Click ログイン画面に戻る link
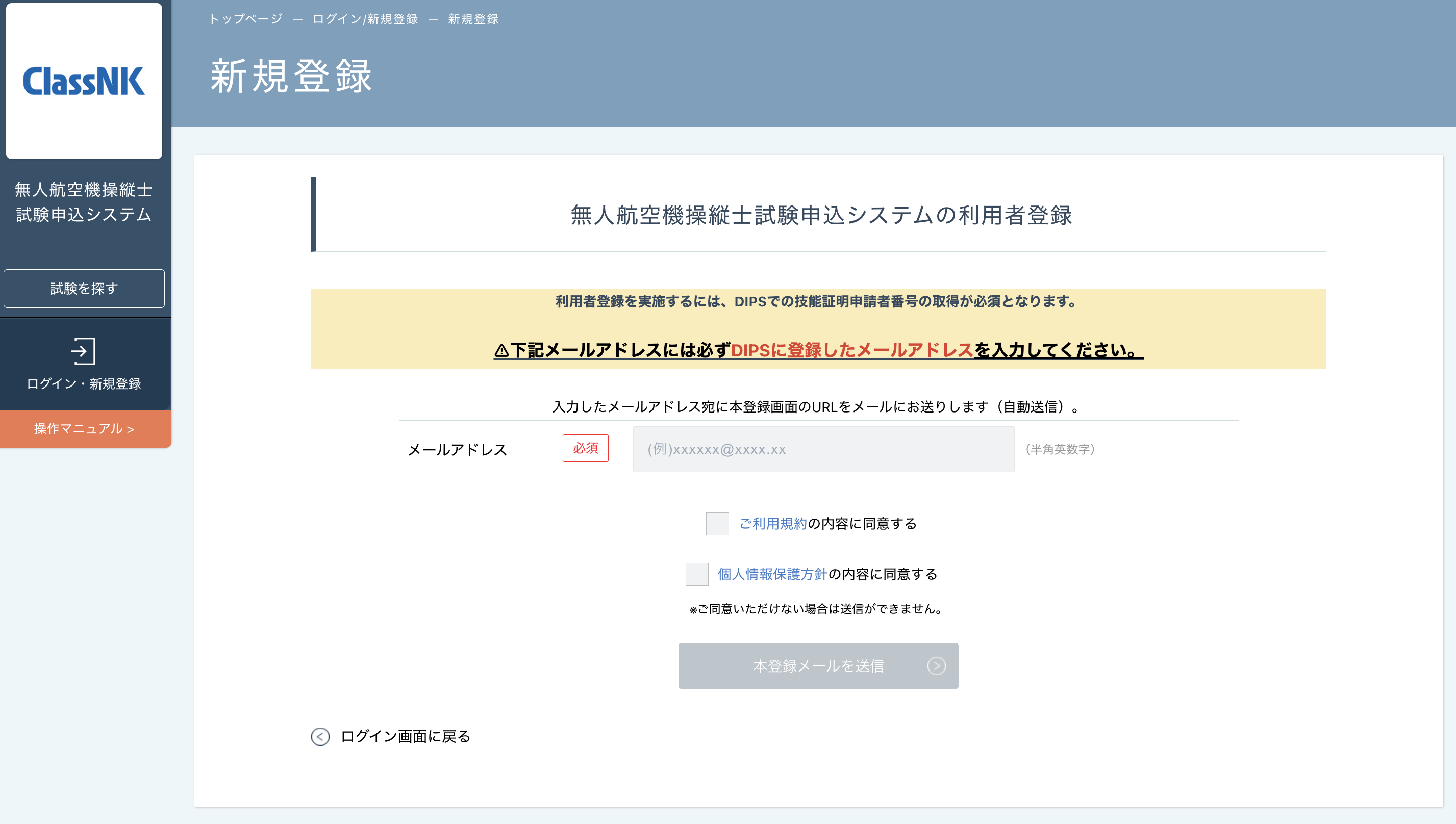 406,736
